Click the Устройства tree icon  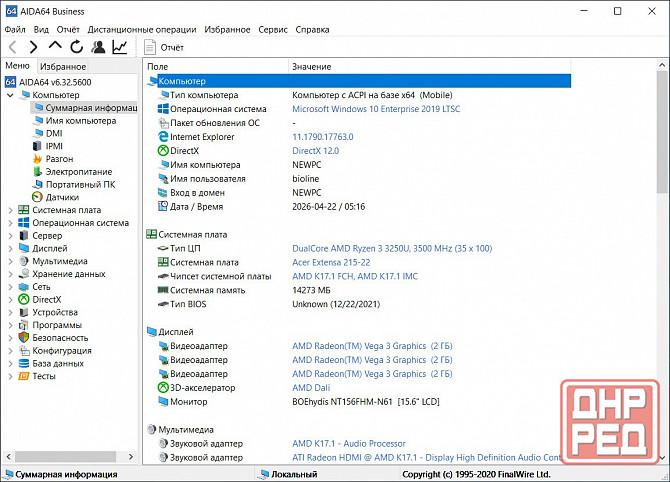tap(24, 312)
